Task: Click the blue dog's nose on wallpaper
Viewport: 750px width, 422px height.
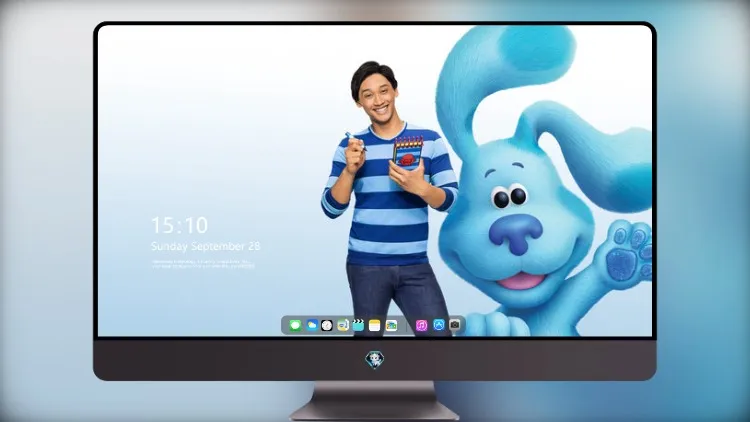Action: (x=516, y=233)
